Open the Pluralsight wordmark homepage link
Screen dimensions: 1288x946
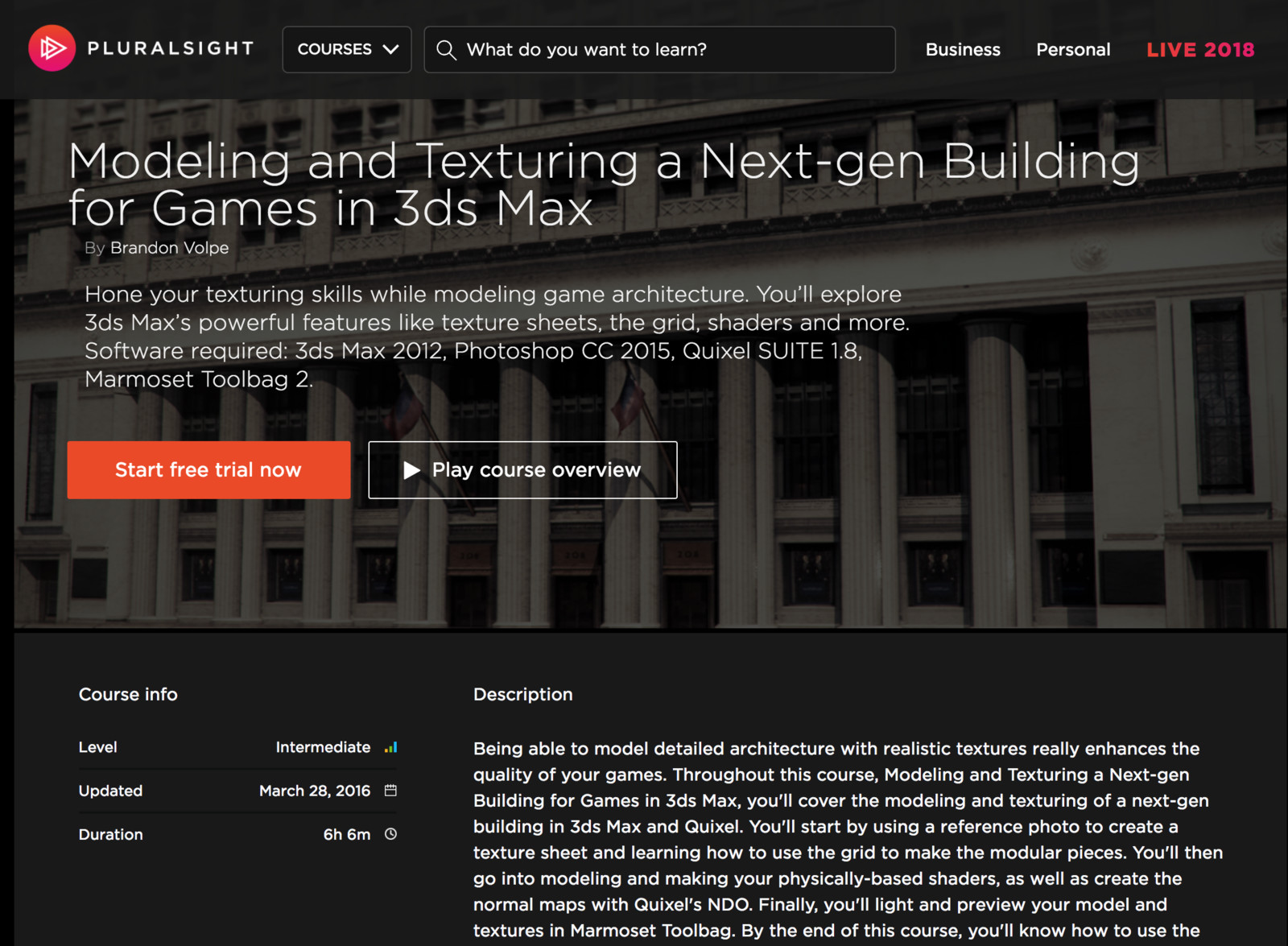pos(171,48)
